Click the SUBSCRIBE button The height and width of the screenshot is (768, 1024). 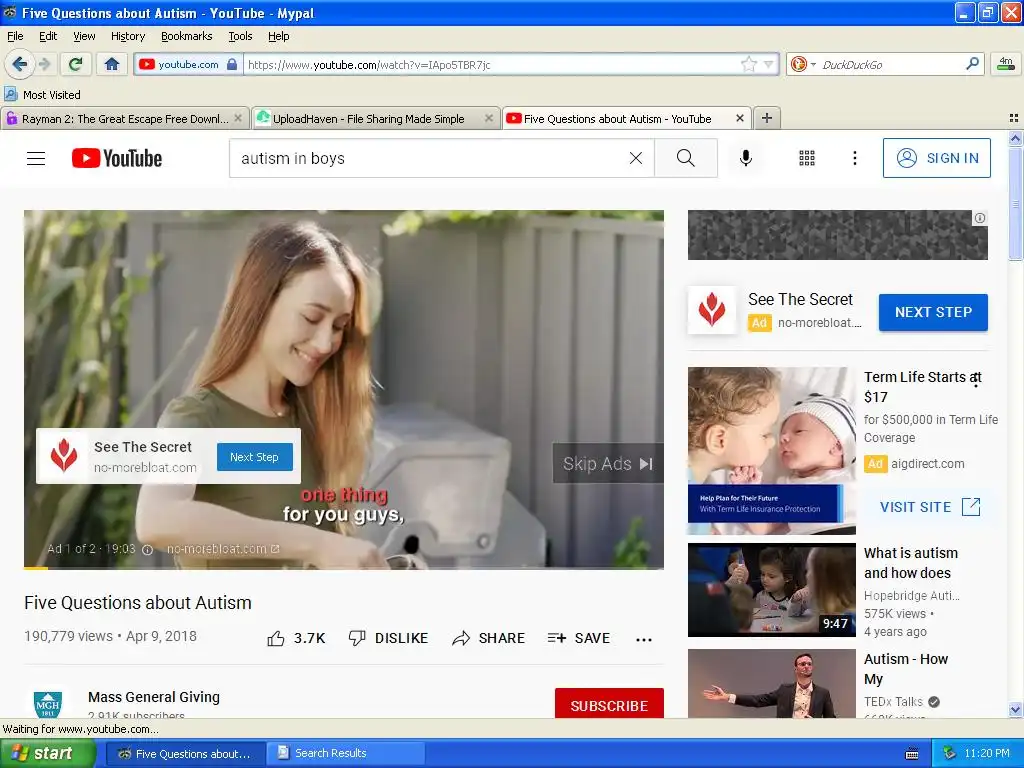click(x=609, y=703)
